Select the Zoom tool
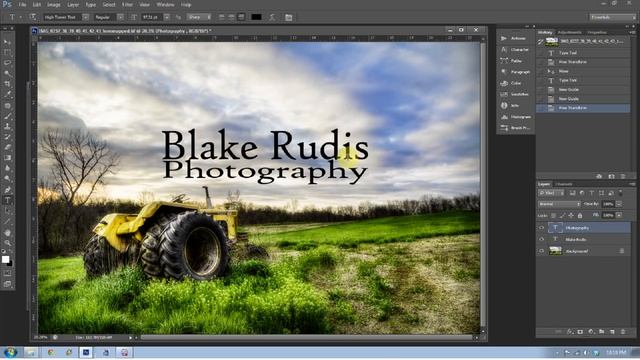Screen dimensions: 640x360 coord(7,243)
